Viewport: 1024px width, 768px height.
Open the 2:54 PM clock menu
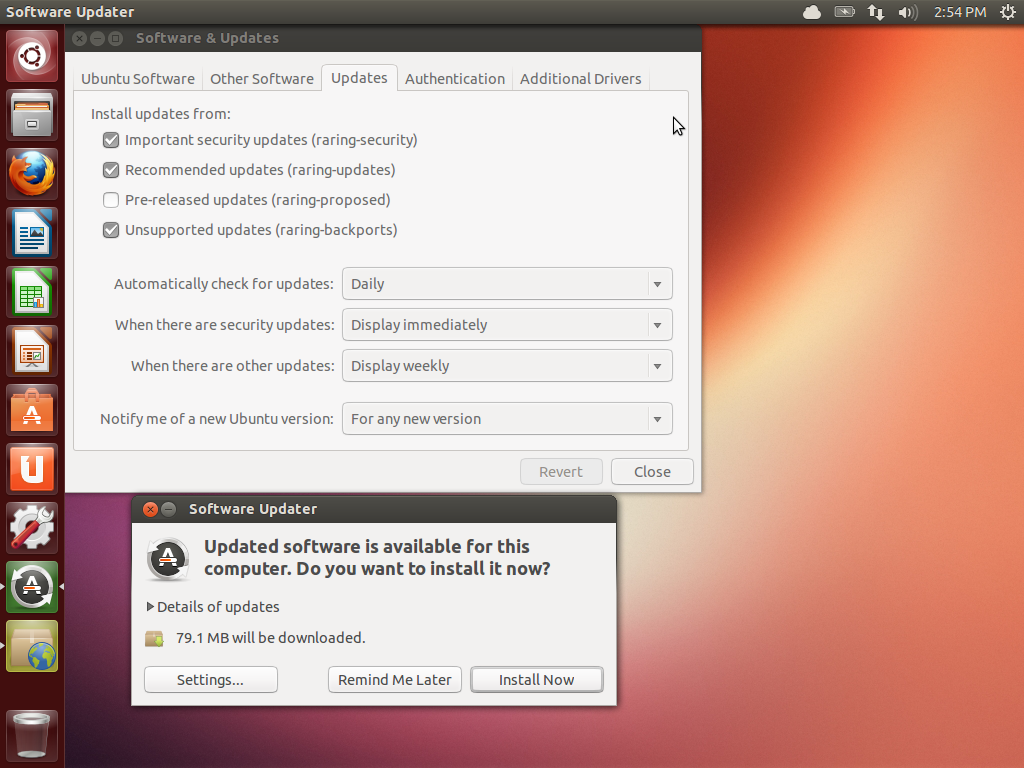pyautogui.click(x=959, y=12)
